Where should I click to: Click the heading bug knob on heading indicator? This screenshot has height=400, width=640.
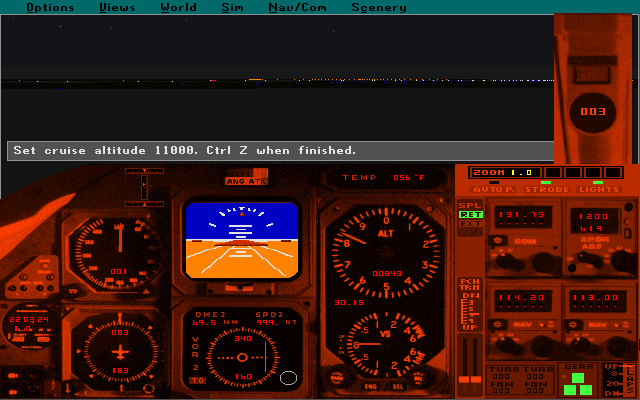click(x=149, y=388)
